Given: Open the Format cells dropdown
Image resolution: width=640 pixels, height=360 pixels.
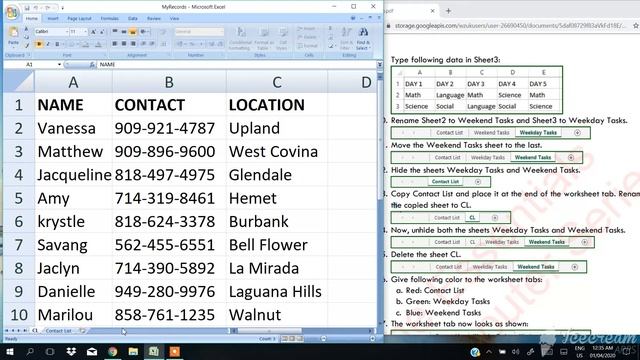Looking at the screenshot, I should tap(308, 46).
